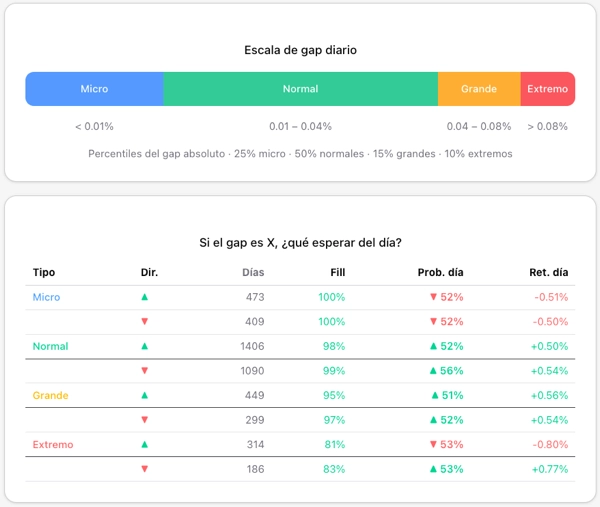Click the 97% fill value
Screen dimensions: 600x507
click(x=334, y=420)
